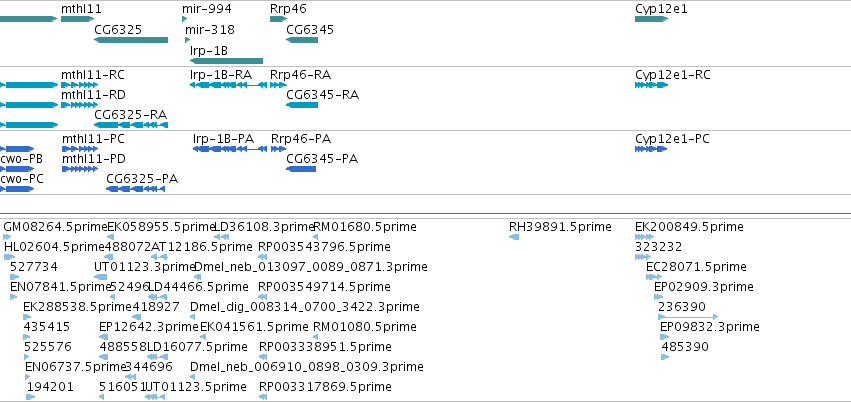Click the mthl11 gene arrow
Image resolution: width=851 pixels, height=402 pixels.
click(x=78, y=19)
